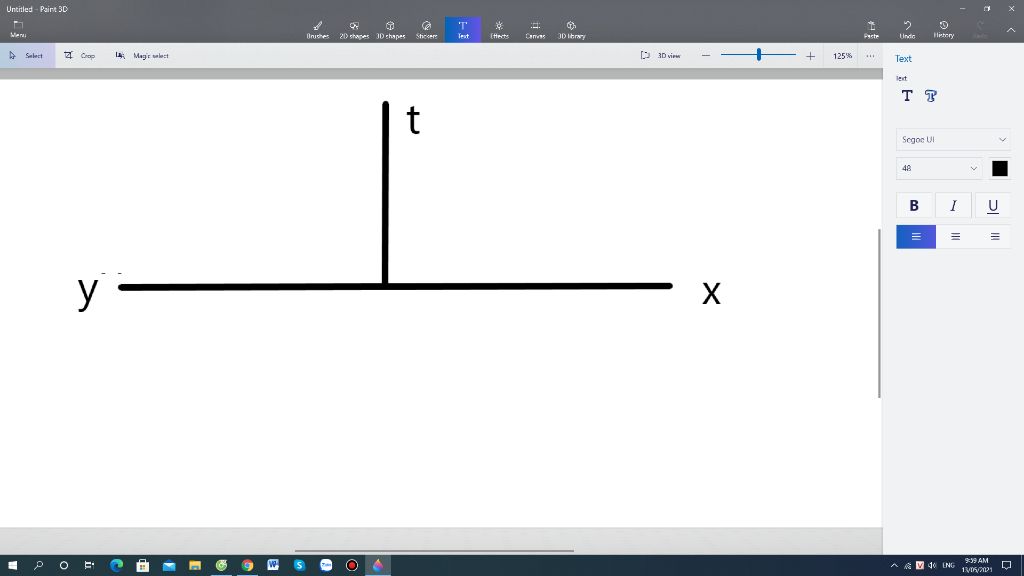Collapse the top ribbon chevron
The height and width of the screenshot is (576, 1024).
tap(1011, 30)
